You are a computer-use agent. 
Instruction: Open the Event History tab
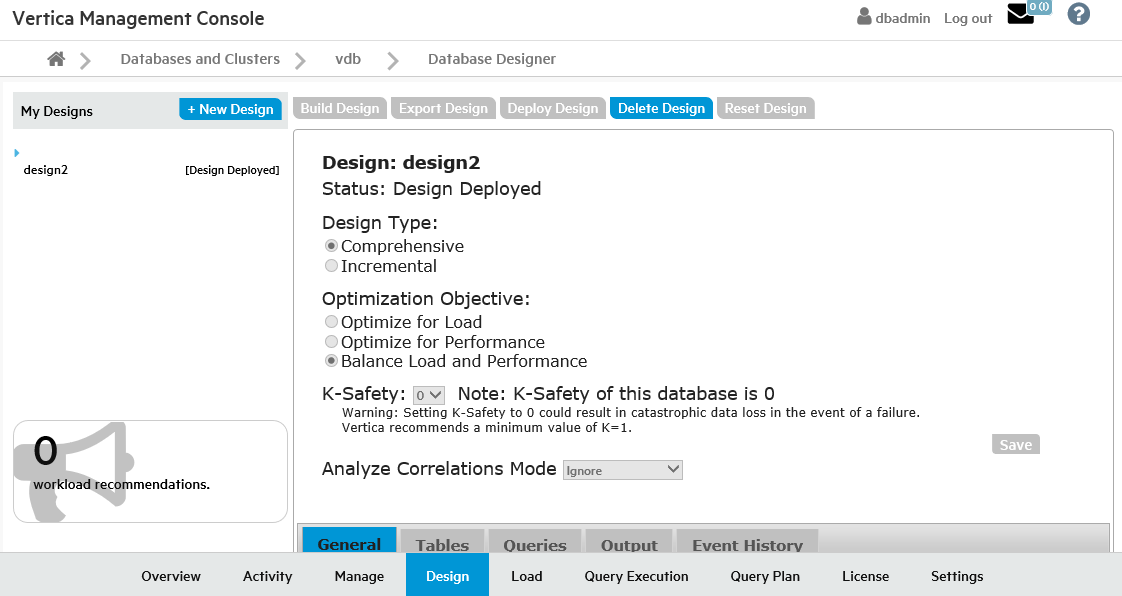pos(747,544)
